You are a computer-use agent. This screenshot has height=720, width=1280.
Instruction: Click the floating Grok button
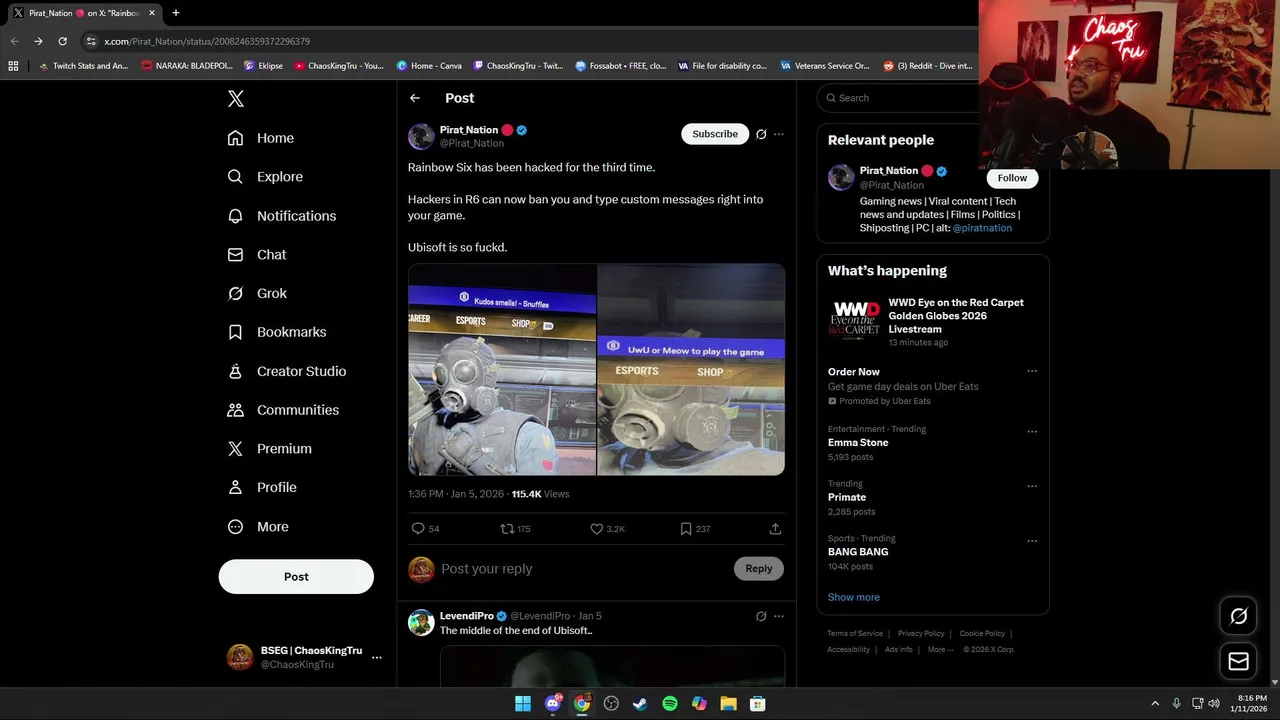1238,616
